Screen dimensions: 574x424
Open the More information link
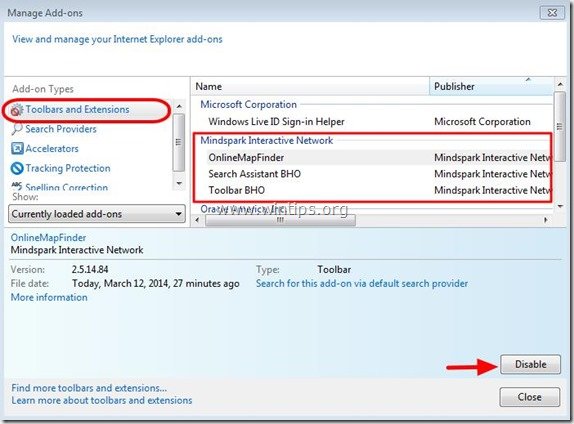point(49,297)
